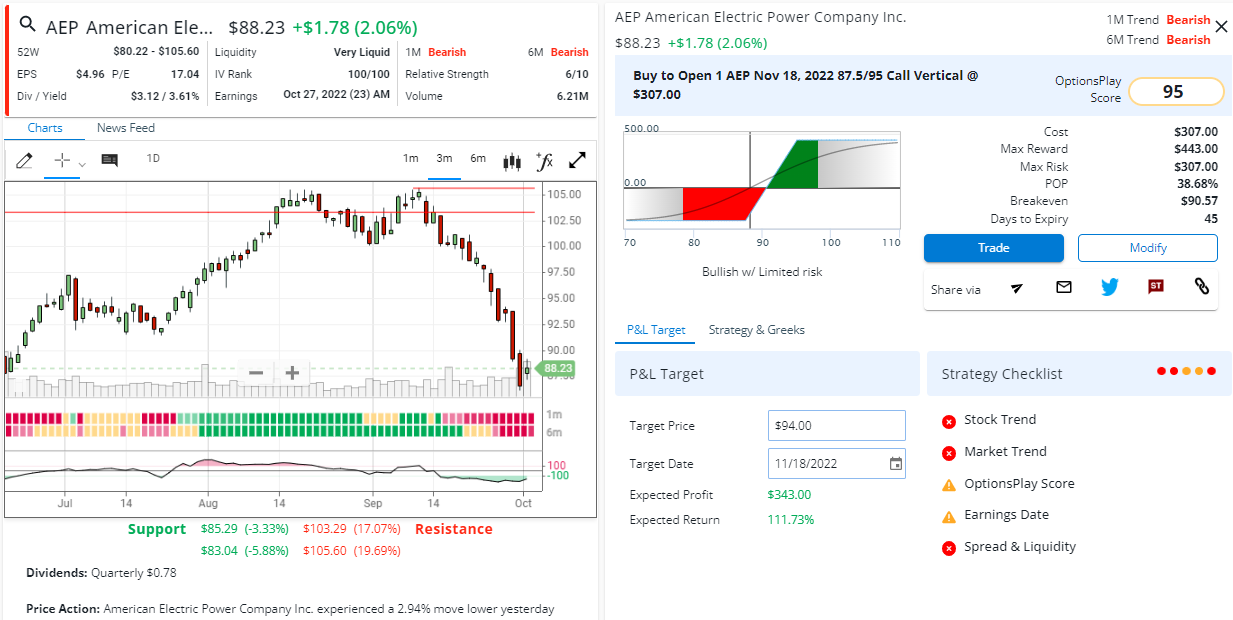This screenshot has width=1233, height=620.
Task: Click the OptionsPlay Score warning icon
Action: (949, 485)
